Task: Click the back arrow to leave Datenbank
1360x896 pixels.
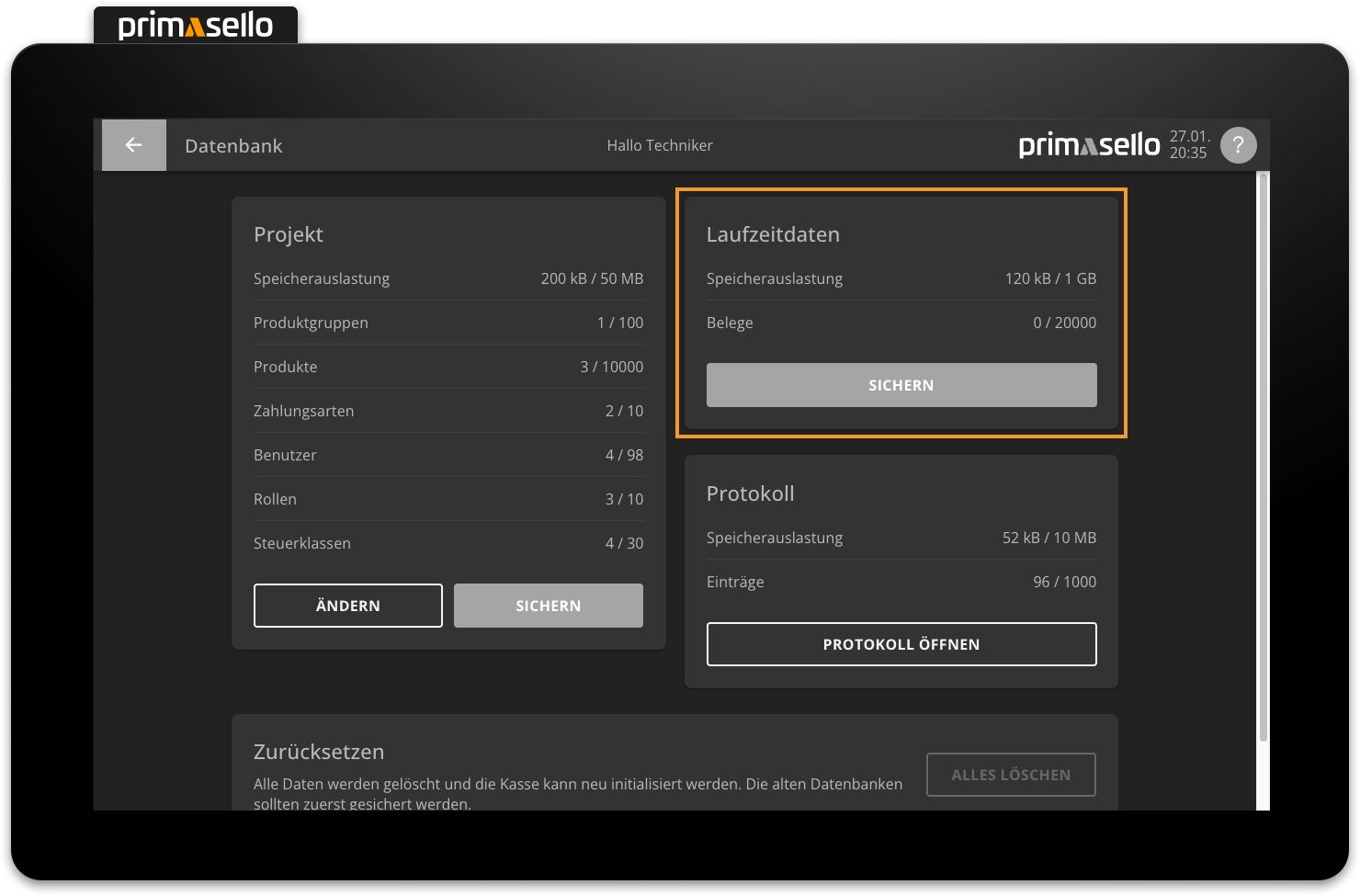Action: click(133, 144)
